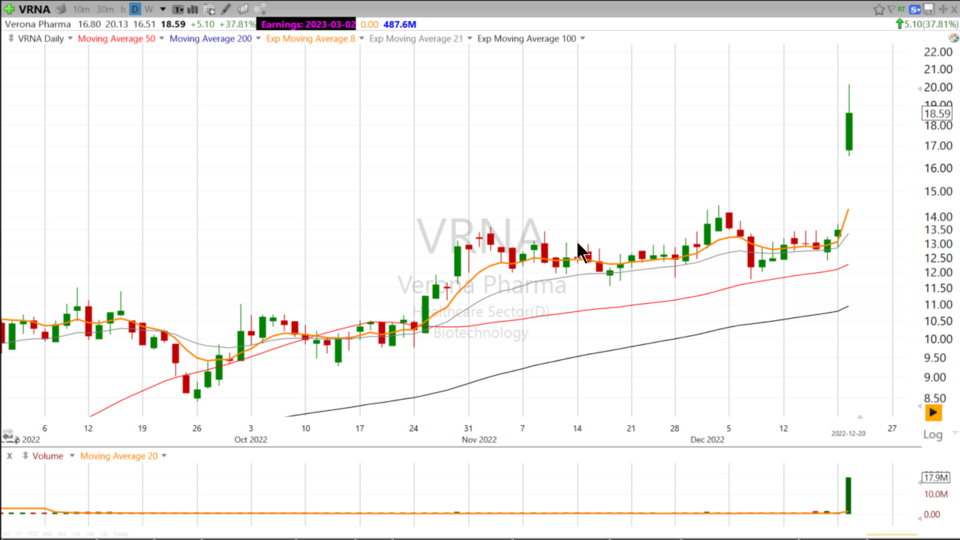Open Exp Moving Average 8 dropdown
The height and width of the screenshot is (540, 960).
pyautogui.click(x=361, y=39)
